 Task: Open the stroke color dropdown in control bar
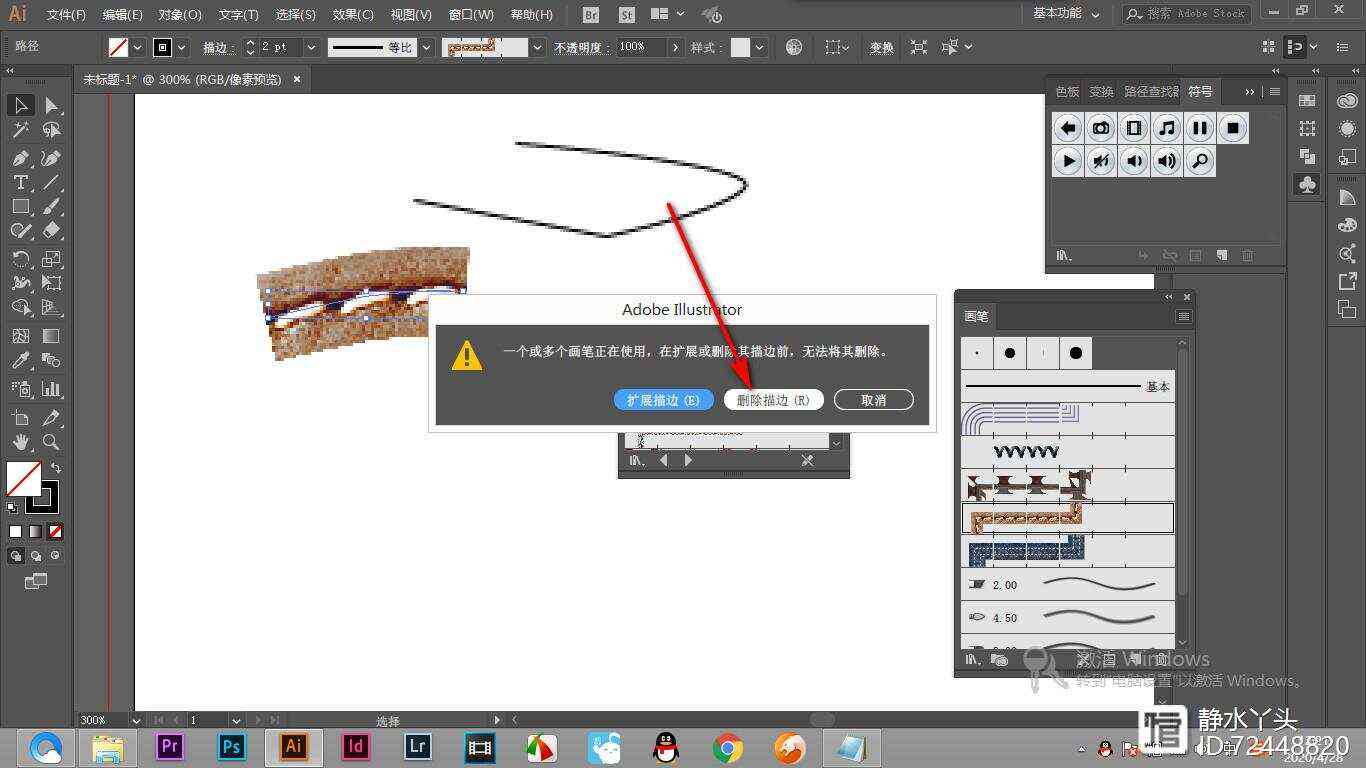pos(184,47)
